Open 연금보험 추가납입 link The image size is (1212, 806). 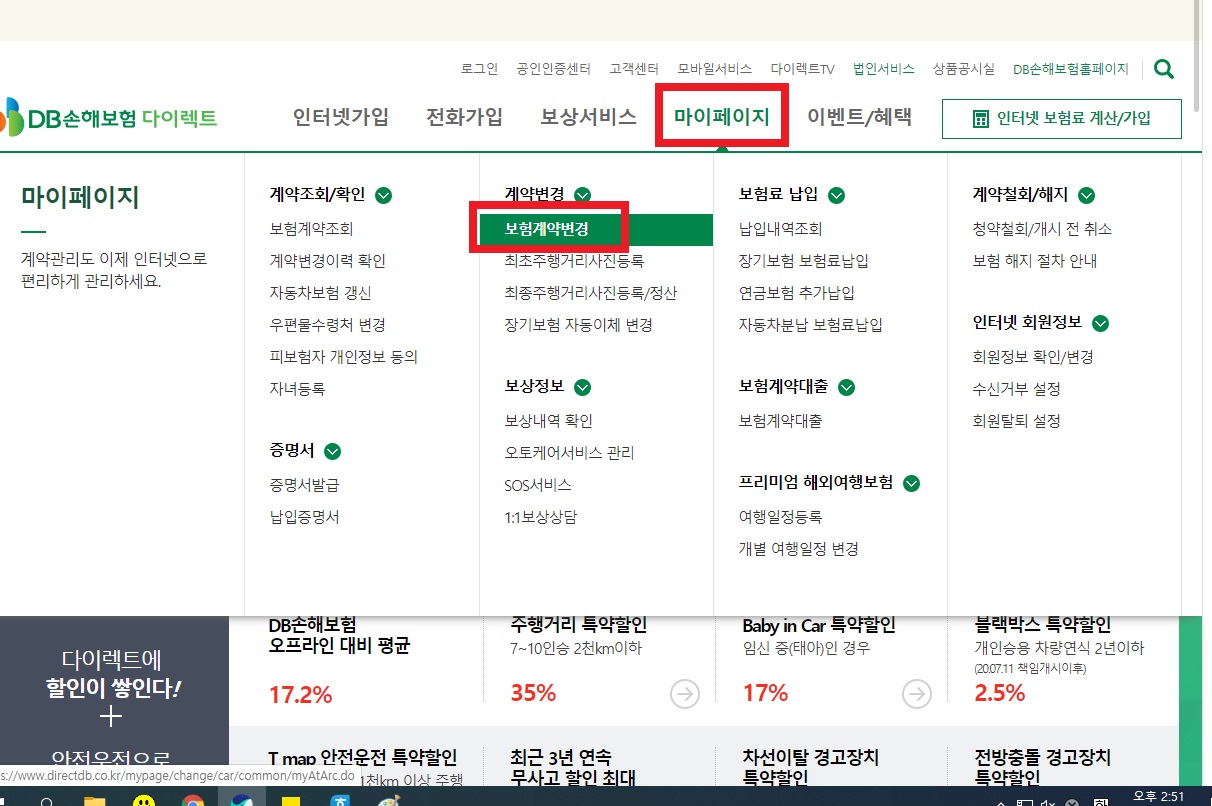point(797,293)
